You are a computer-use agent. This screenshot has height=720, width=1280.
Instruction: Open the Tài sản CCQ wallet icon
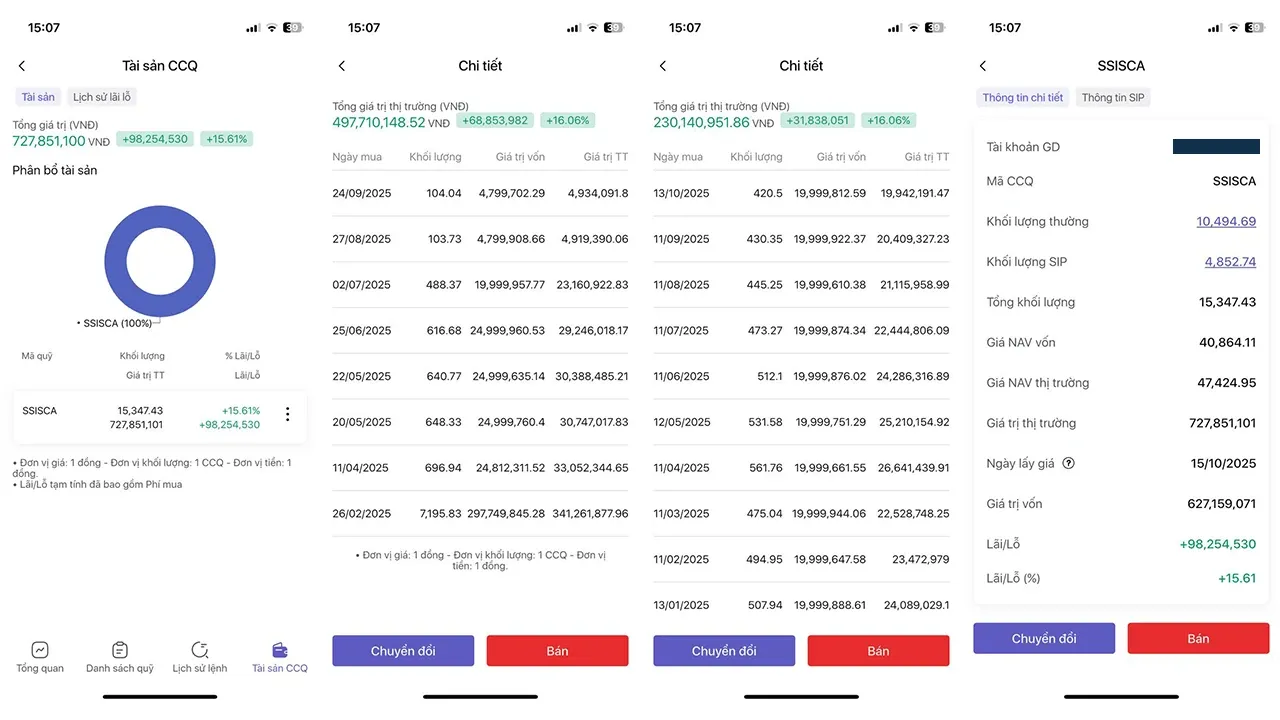tap(280, 650)
